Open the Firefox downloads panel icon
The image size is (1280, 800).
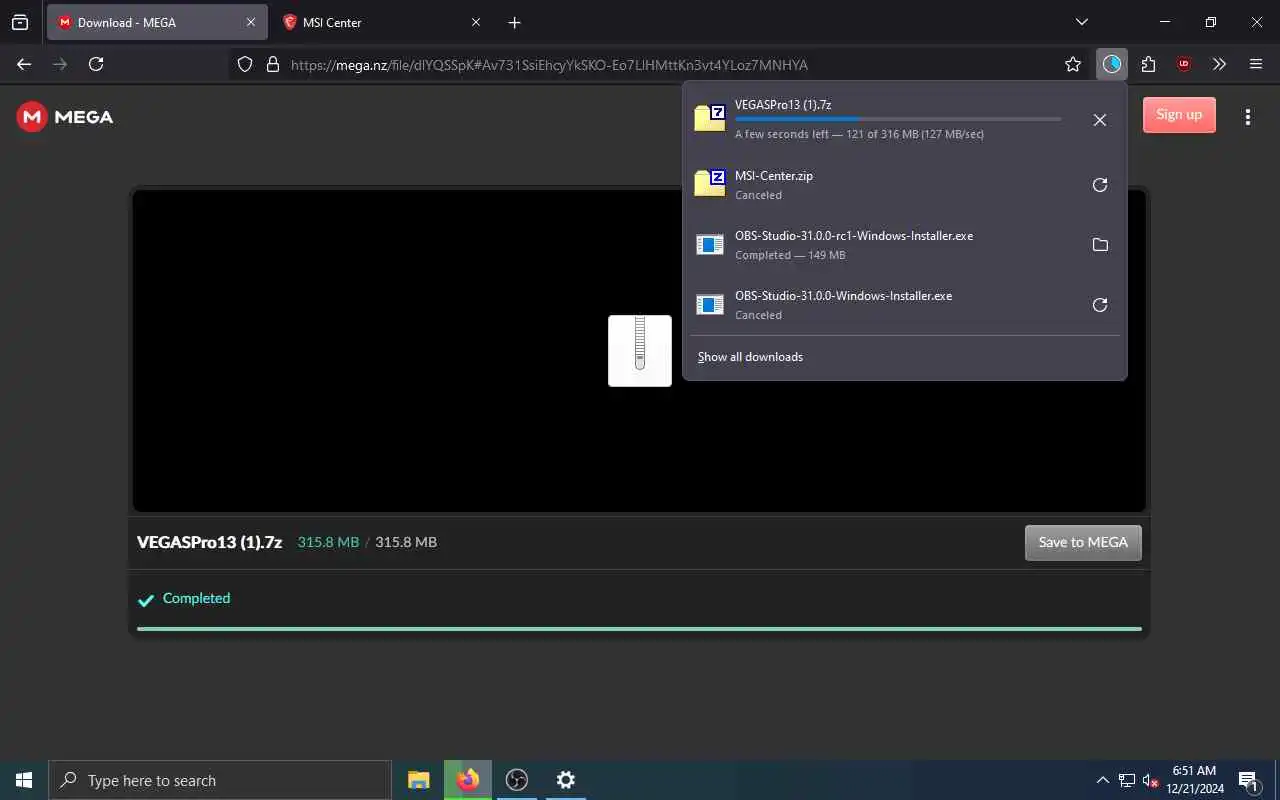(1111, 64)
